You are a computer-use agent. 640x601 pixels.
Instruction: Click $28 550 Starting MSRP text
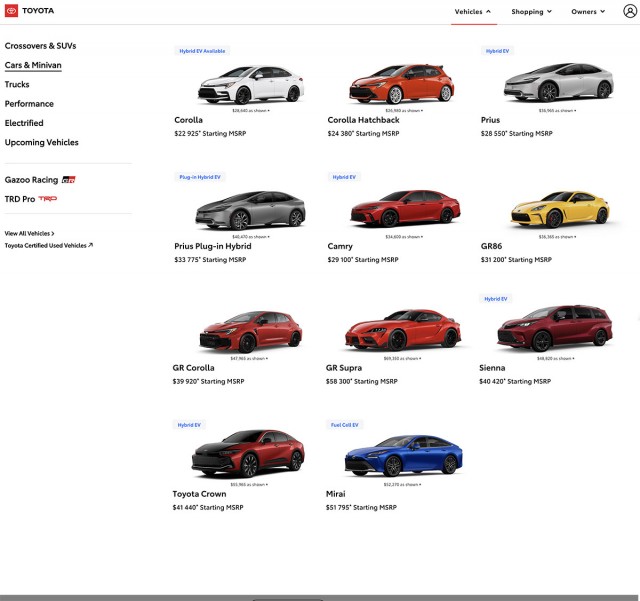pyautogui.click(x=517, y=134)
